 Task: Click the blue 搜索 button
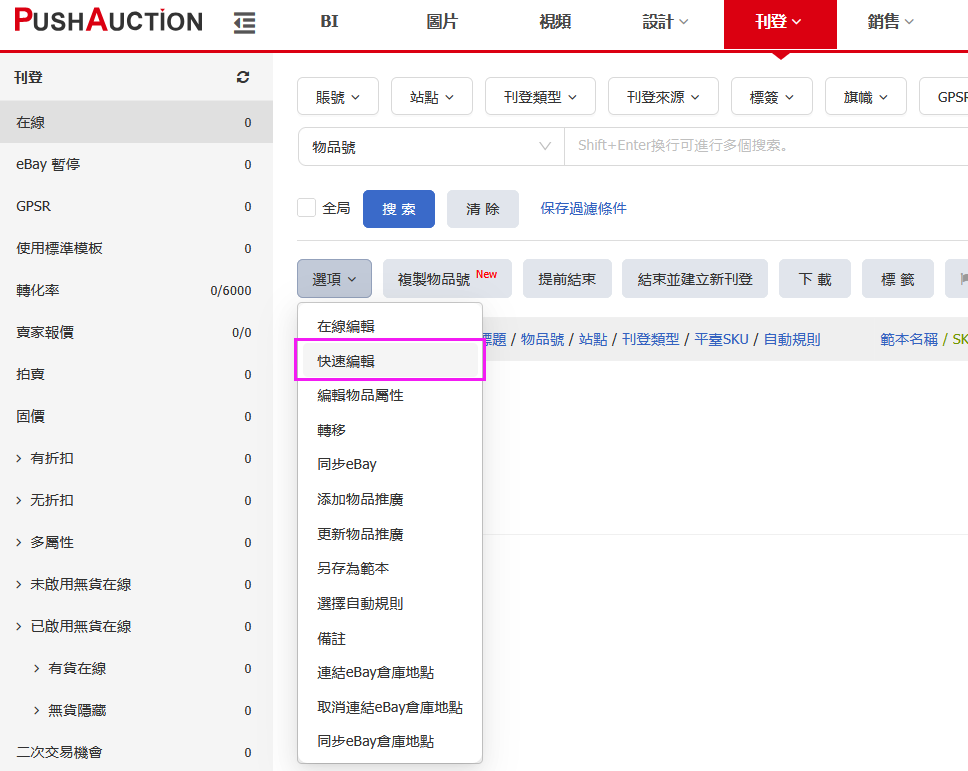click(x=399, y=209)
